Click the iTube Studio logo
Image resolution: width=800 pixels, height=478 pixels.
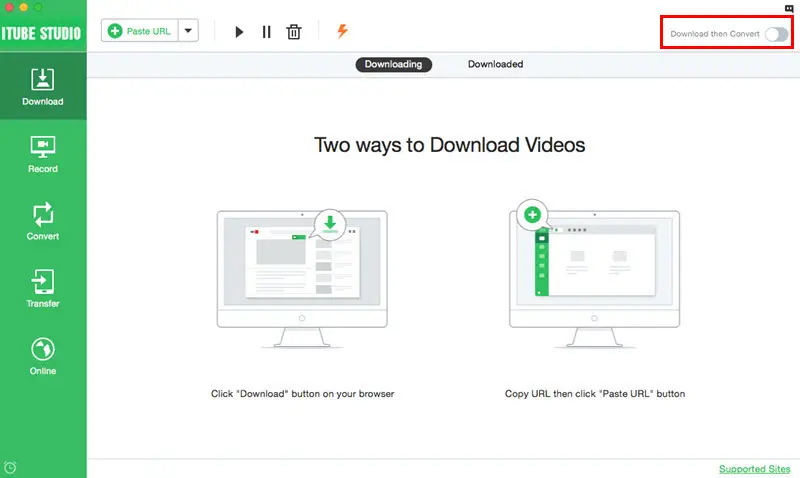[x=41, y=34]
